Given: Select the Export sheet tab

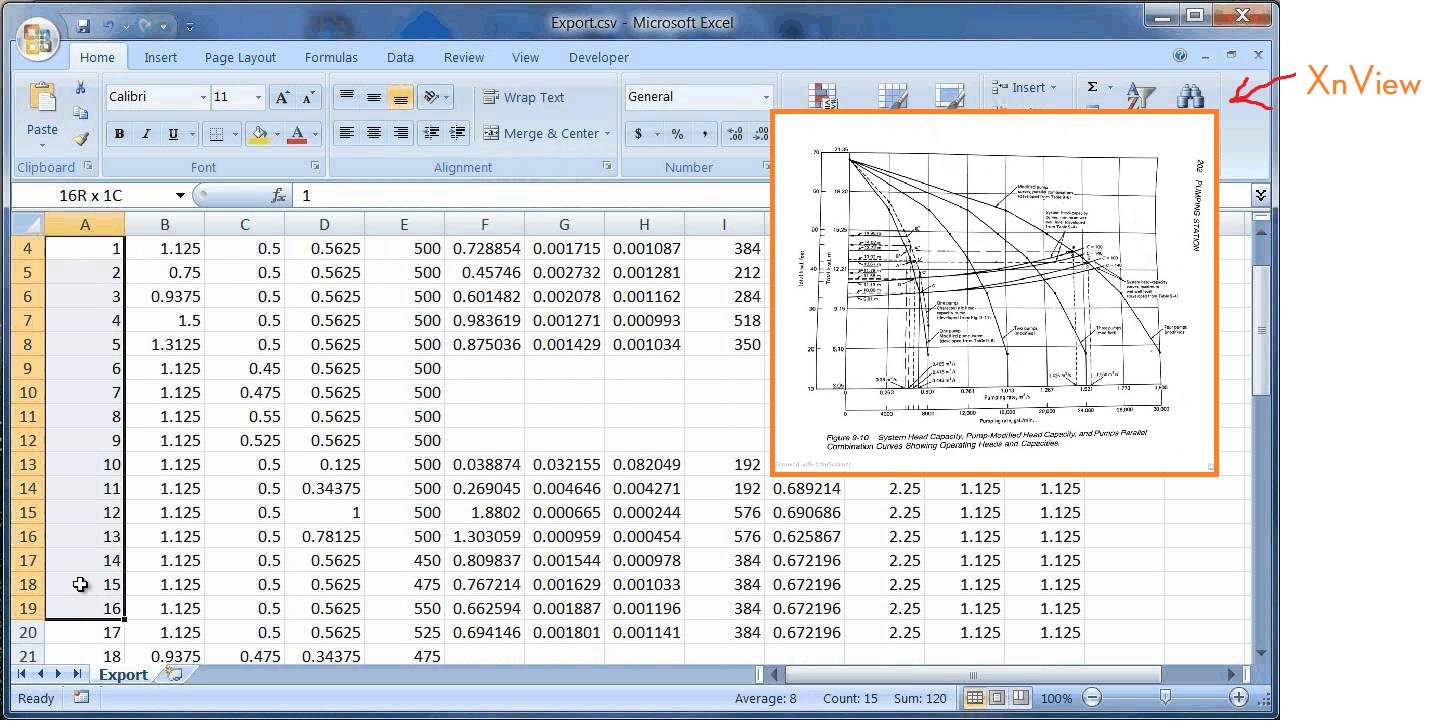Looking at the screenshot, I should click(x=123, y=675).
